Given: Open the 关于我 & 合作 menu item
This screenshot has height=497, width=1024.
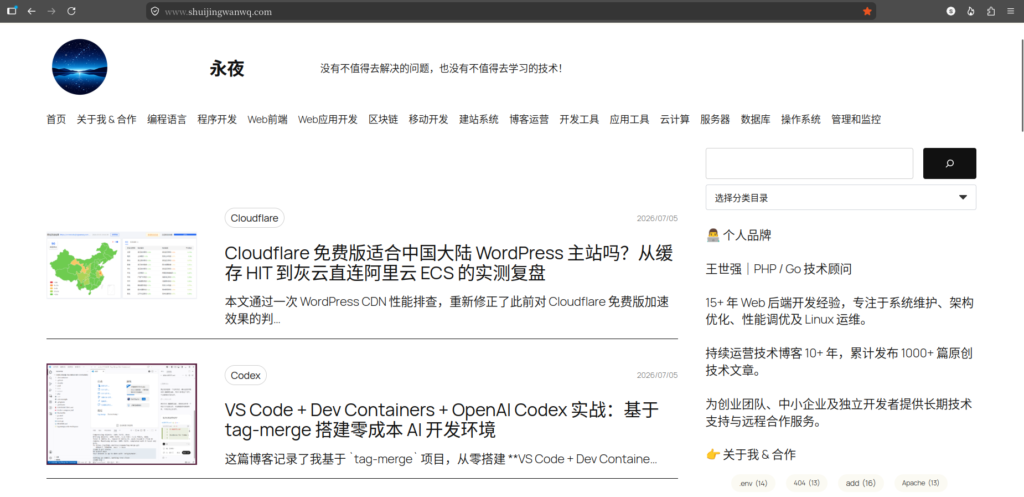Looking at the screenshot, I should (106, 120).
